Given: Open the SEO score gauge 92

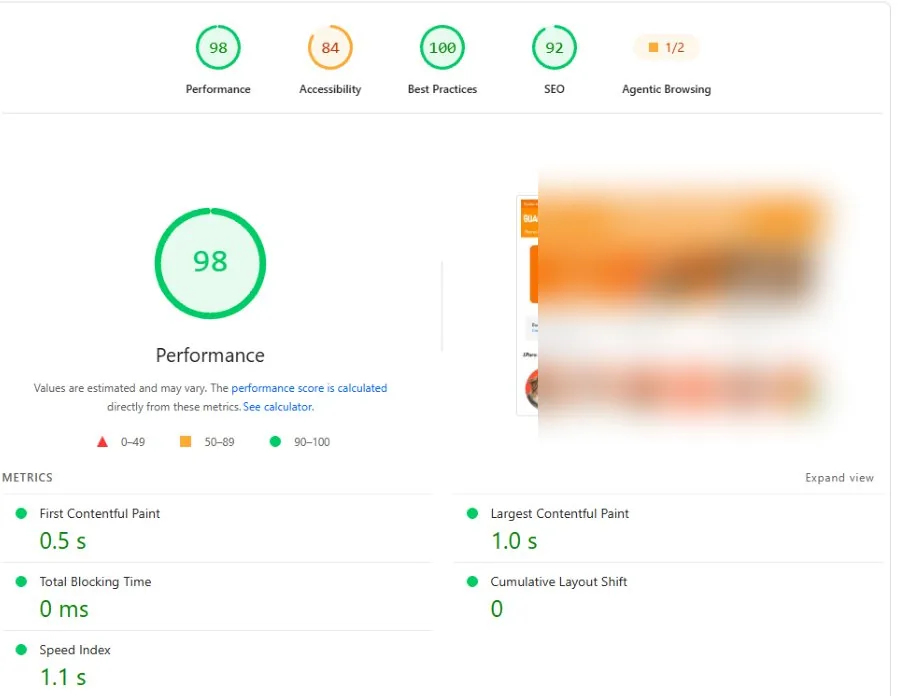Looking at the screenshot, I should coord(554,47).
